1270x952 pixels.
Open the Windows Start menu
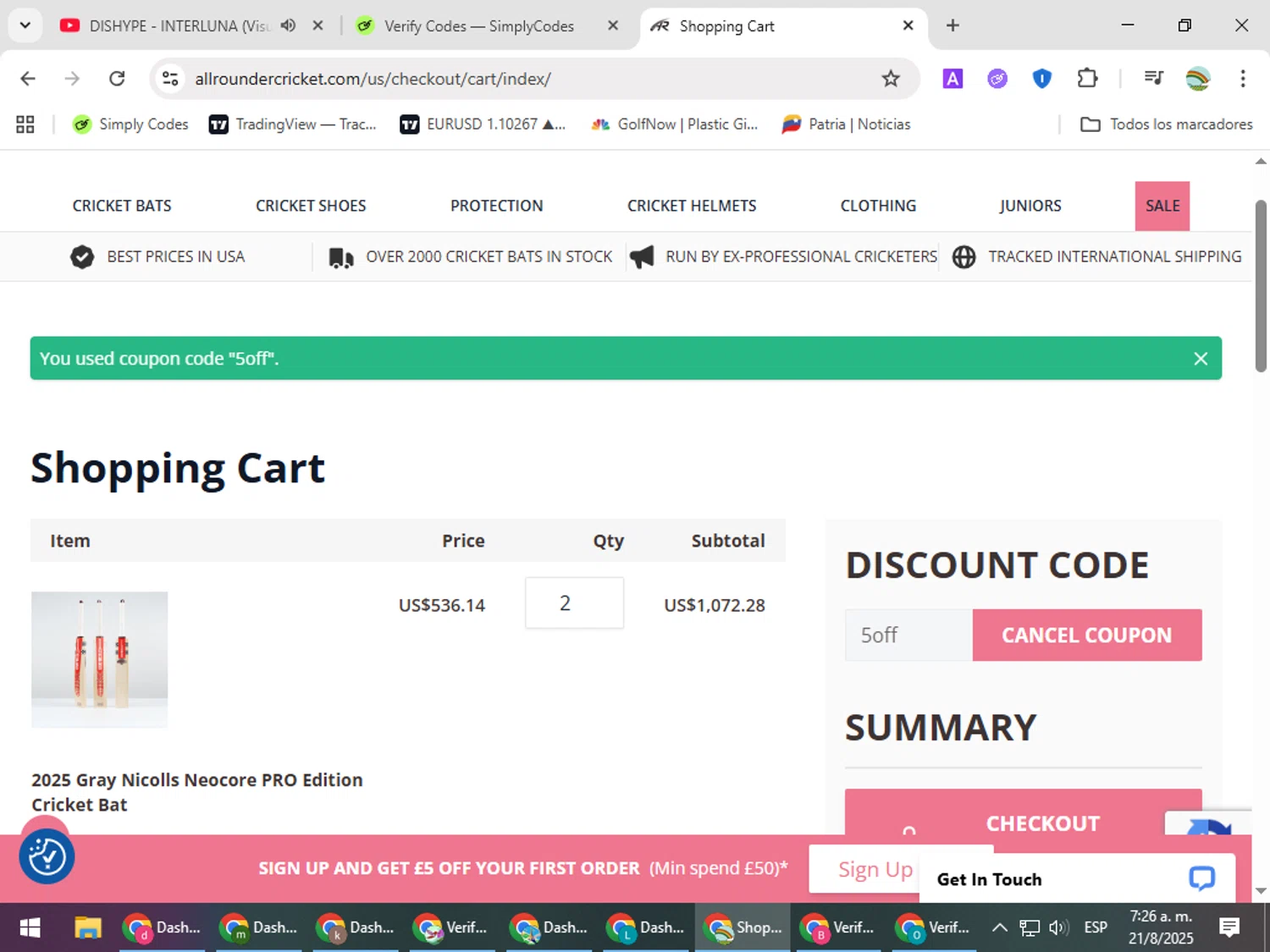[x=30, y=927]
